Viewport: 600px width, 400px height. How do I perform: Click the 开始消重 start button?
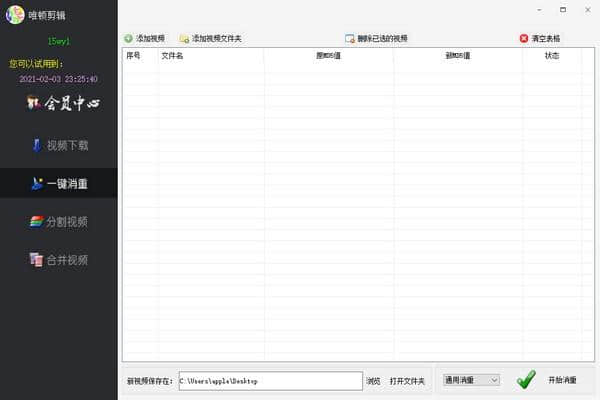[562, 380]
